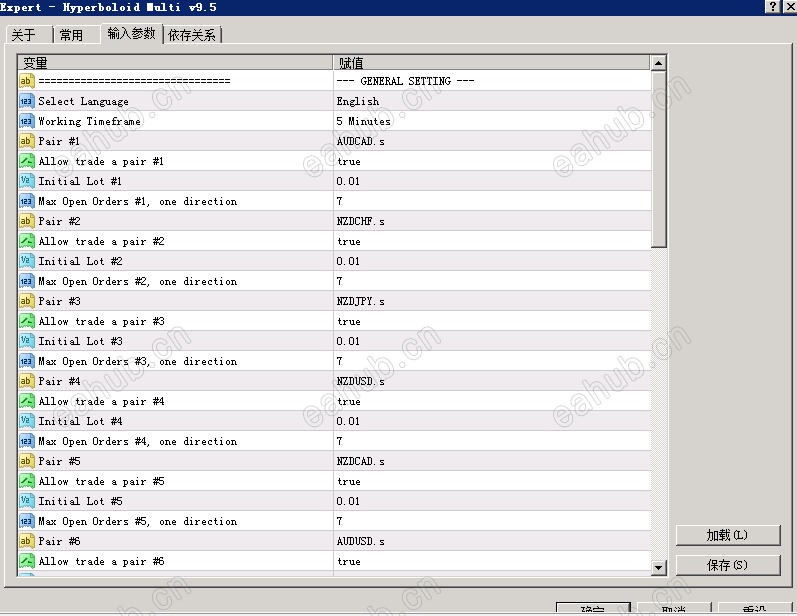Click the boolean icon beside Allow trade a pair #6
Screen dimensions: 797x616
[x=26, y=561]
